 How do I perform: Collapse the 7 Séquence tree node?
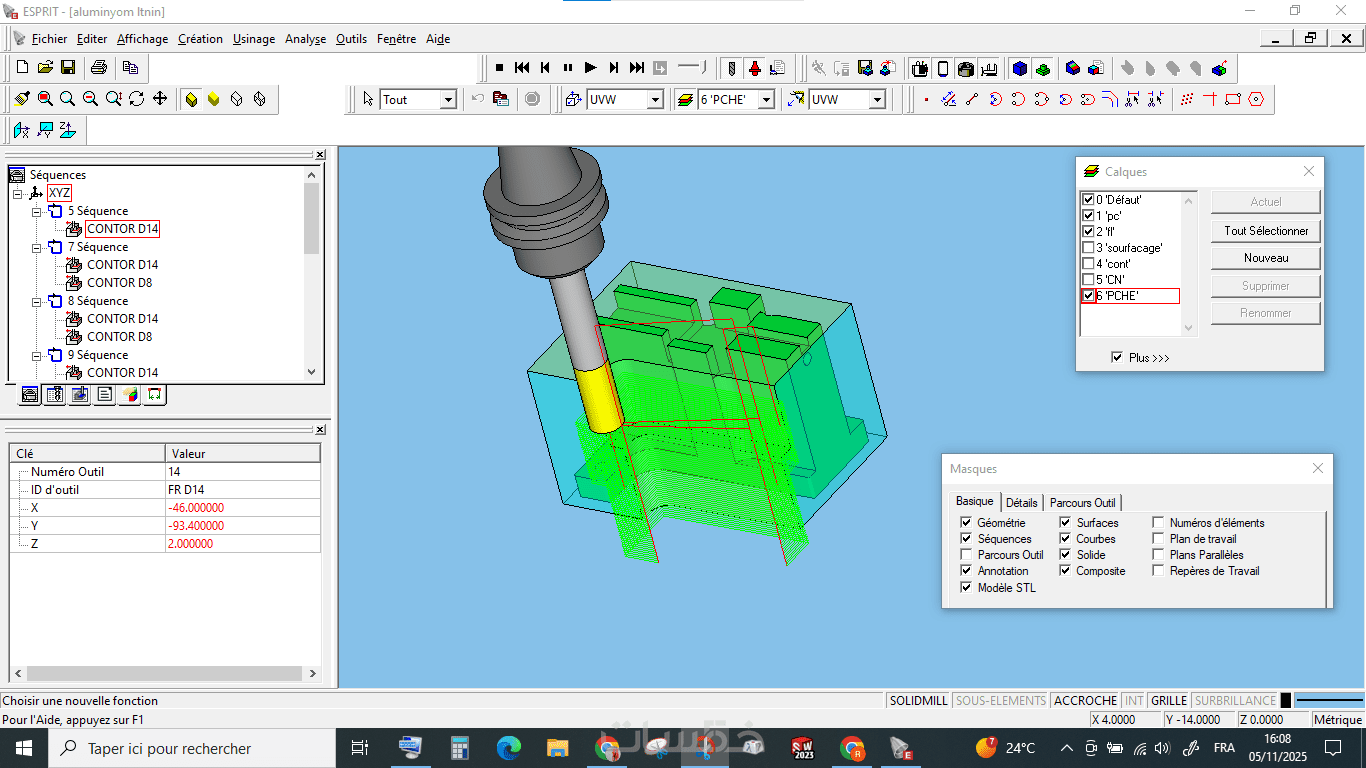[x=36, y=247]
